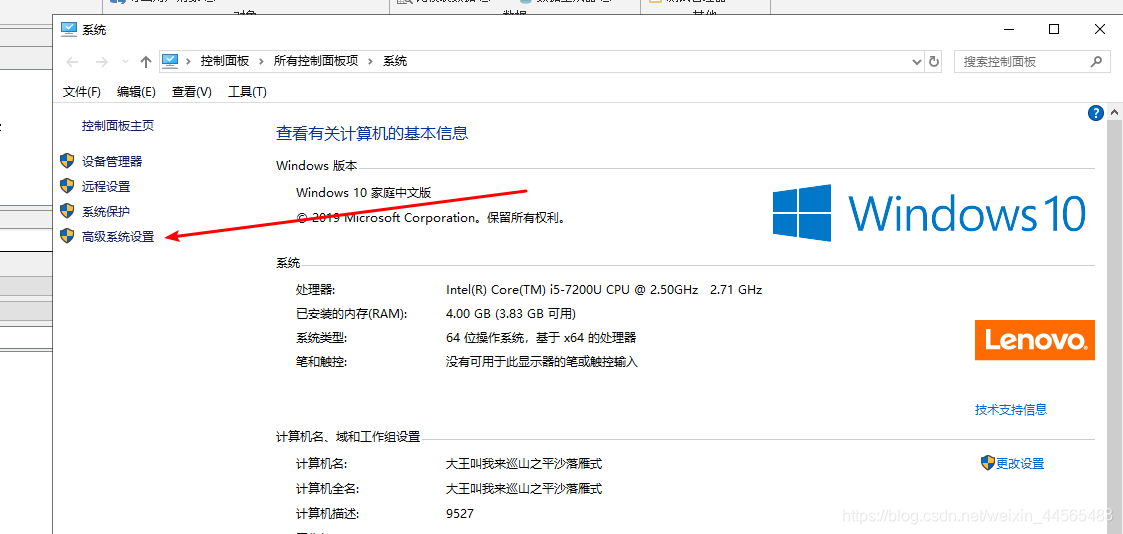Screen dimensions: 1123x534
Task: Click the shield icon beside 高级系统设置
Action: (x=67, y=236)
